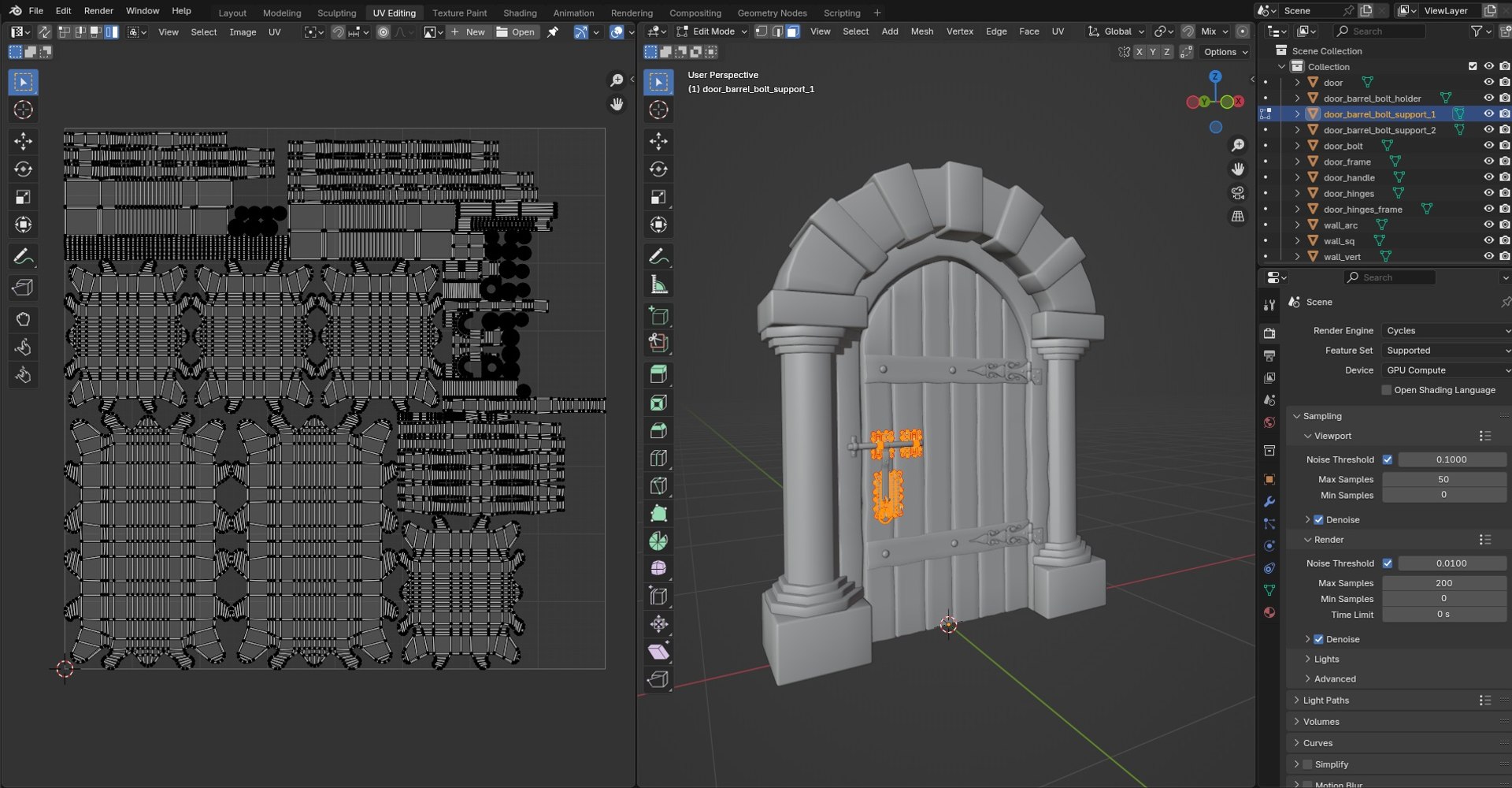Select the Add Cube tool in 3D viewport
This screenshot has height=788, width=1512.
658,316
